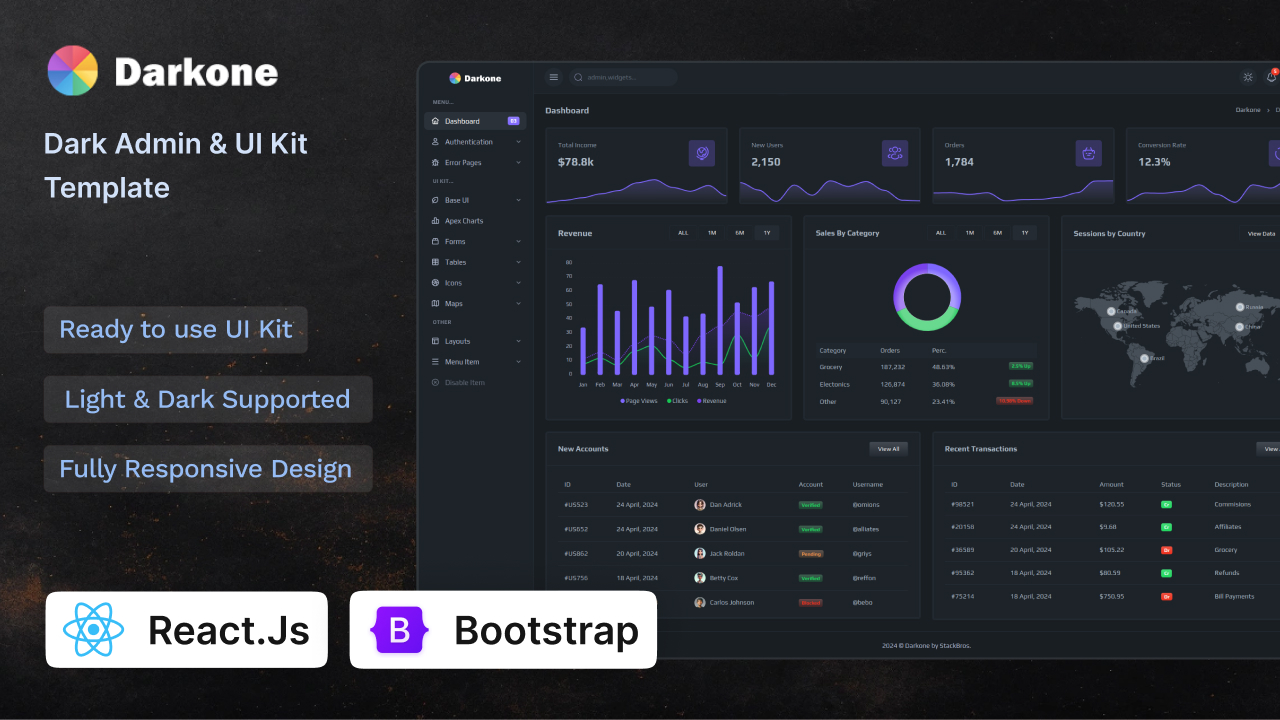Click View Data in Sessions by Country
The image size is (1280, 720).
tap(1261, 234)
